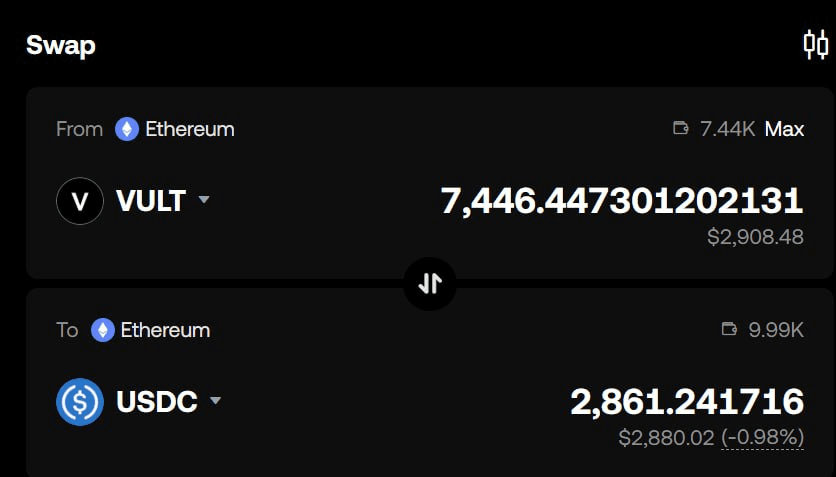The height and width of the screenshot is (477, 836).
Task: Click the swap direction arrows icon
Action: click(430, 283)
